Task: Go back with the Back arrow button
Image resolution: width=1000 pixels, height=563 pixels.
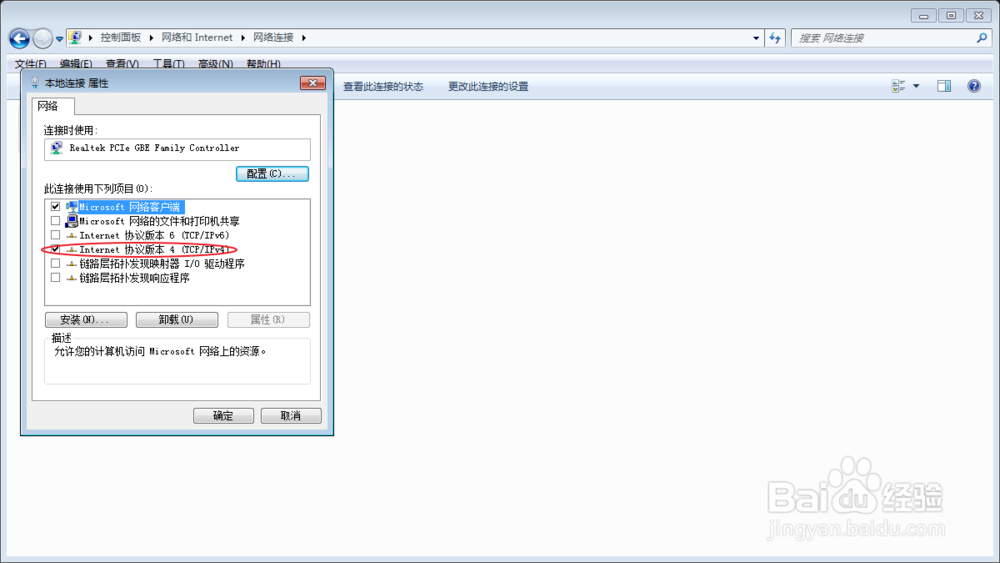Action: (19, 38)
